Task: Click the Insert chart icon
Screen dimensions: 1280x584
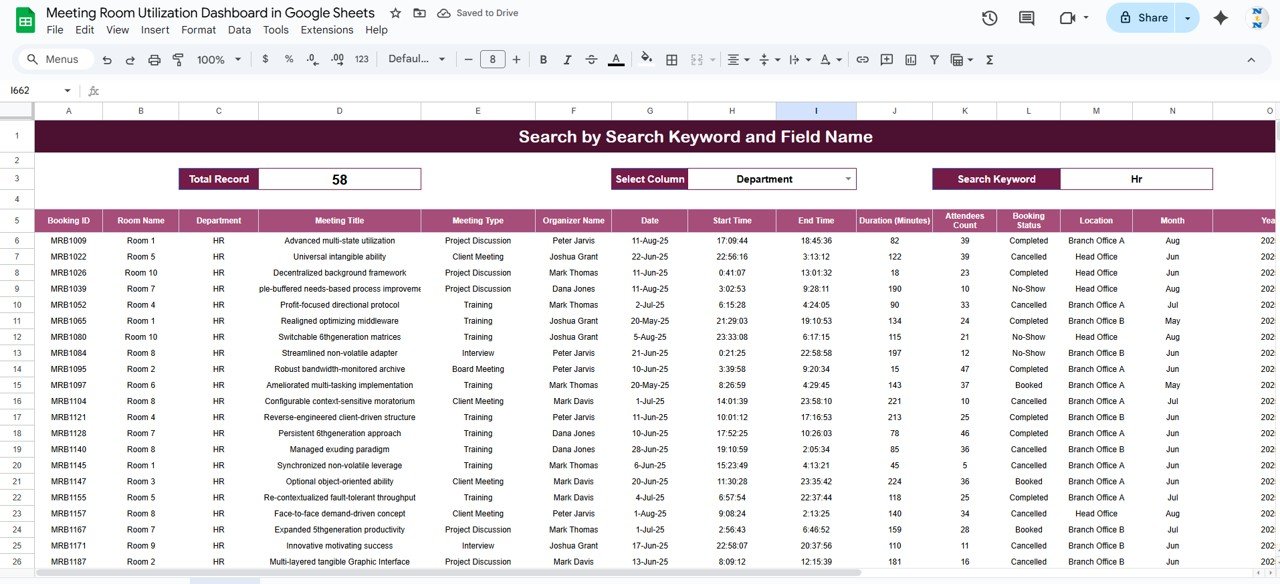Action: point(910,60)
